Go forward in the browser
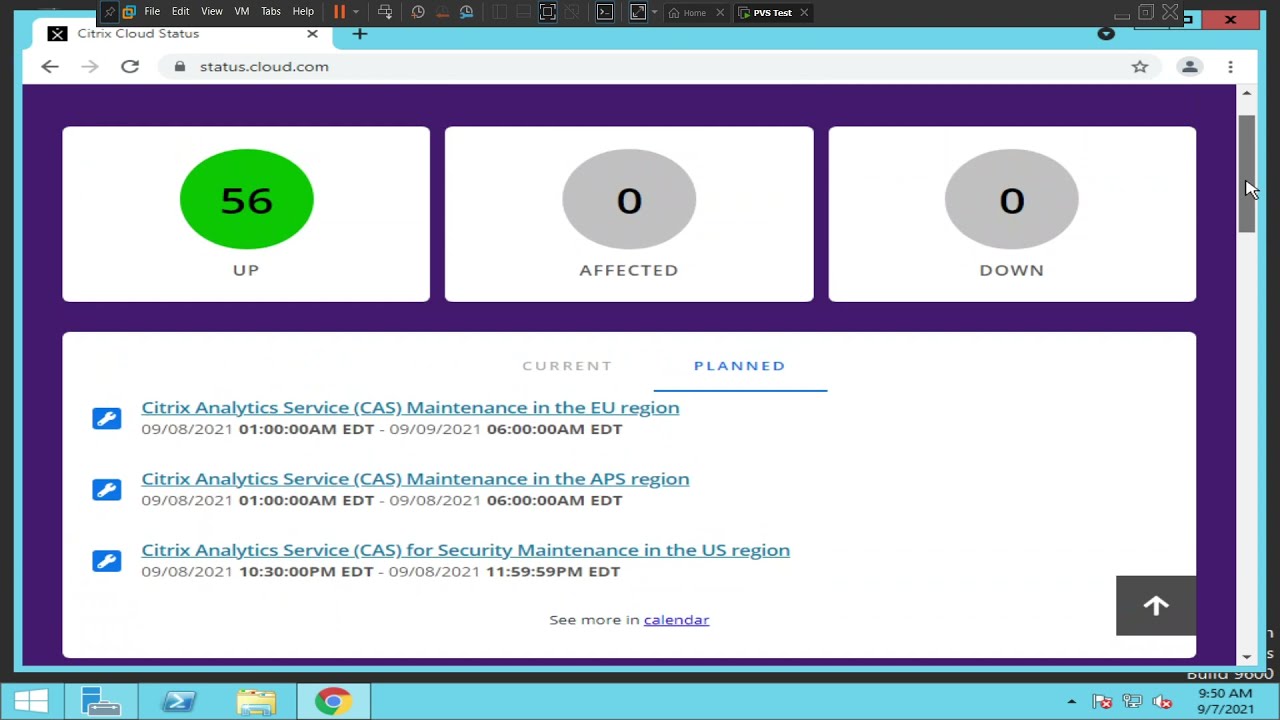Viewport: 1280px width, 720px height. 90,66
